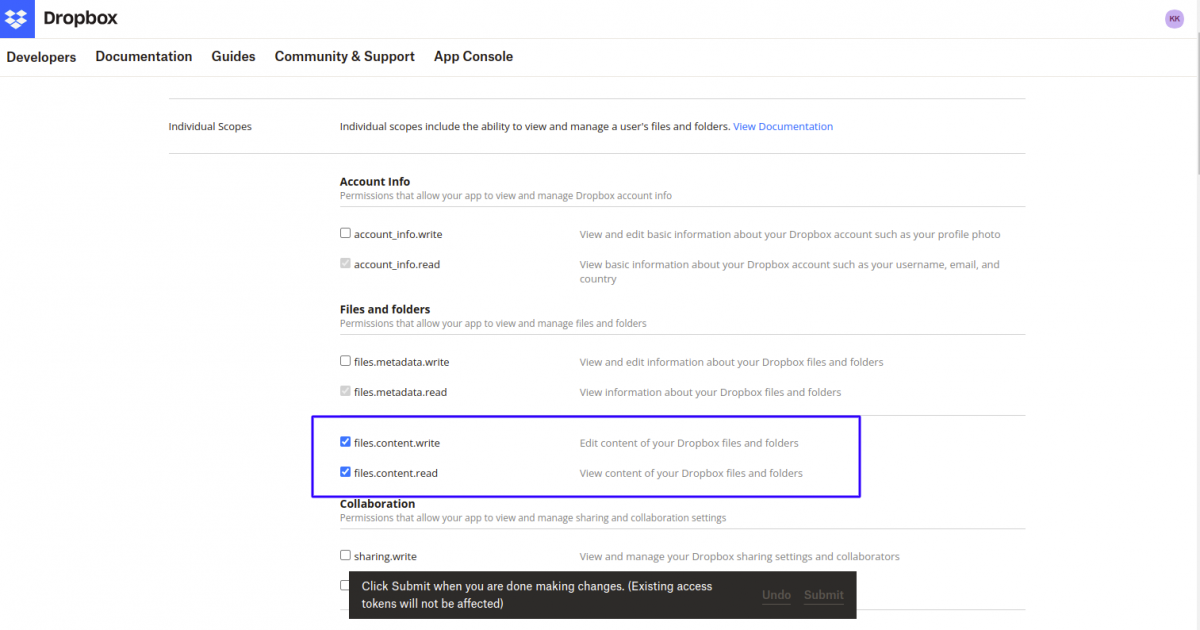Enable the files.metadata.write checkbox

(x=346, y=361)
